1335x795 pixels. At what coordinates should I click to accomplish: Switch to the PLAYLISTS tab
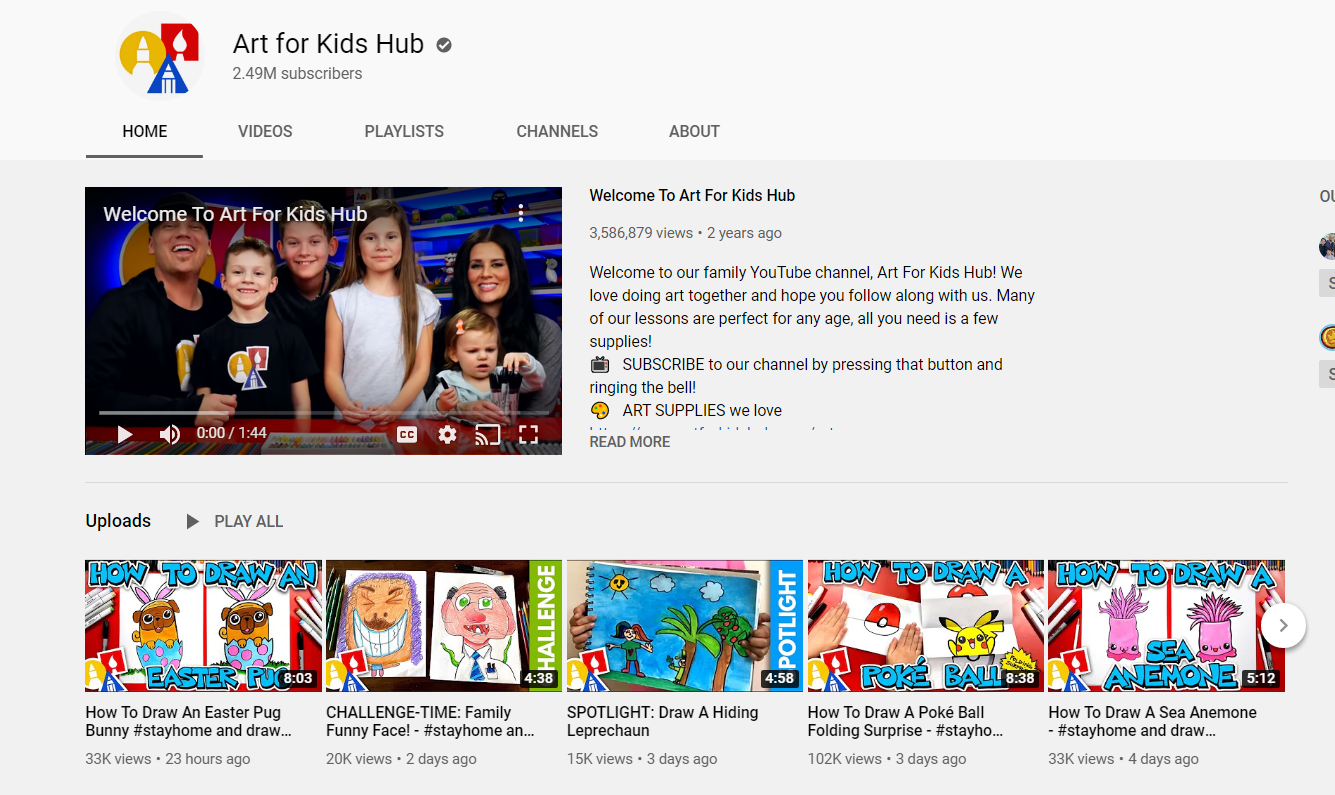tap(404, 131)
